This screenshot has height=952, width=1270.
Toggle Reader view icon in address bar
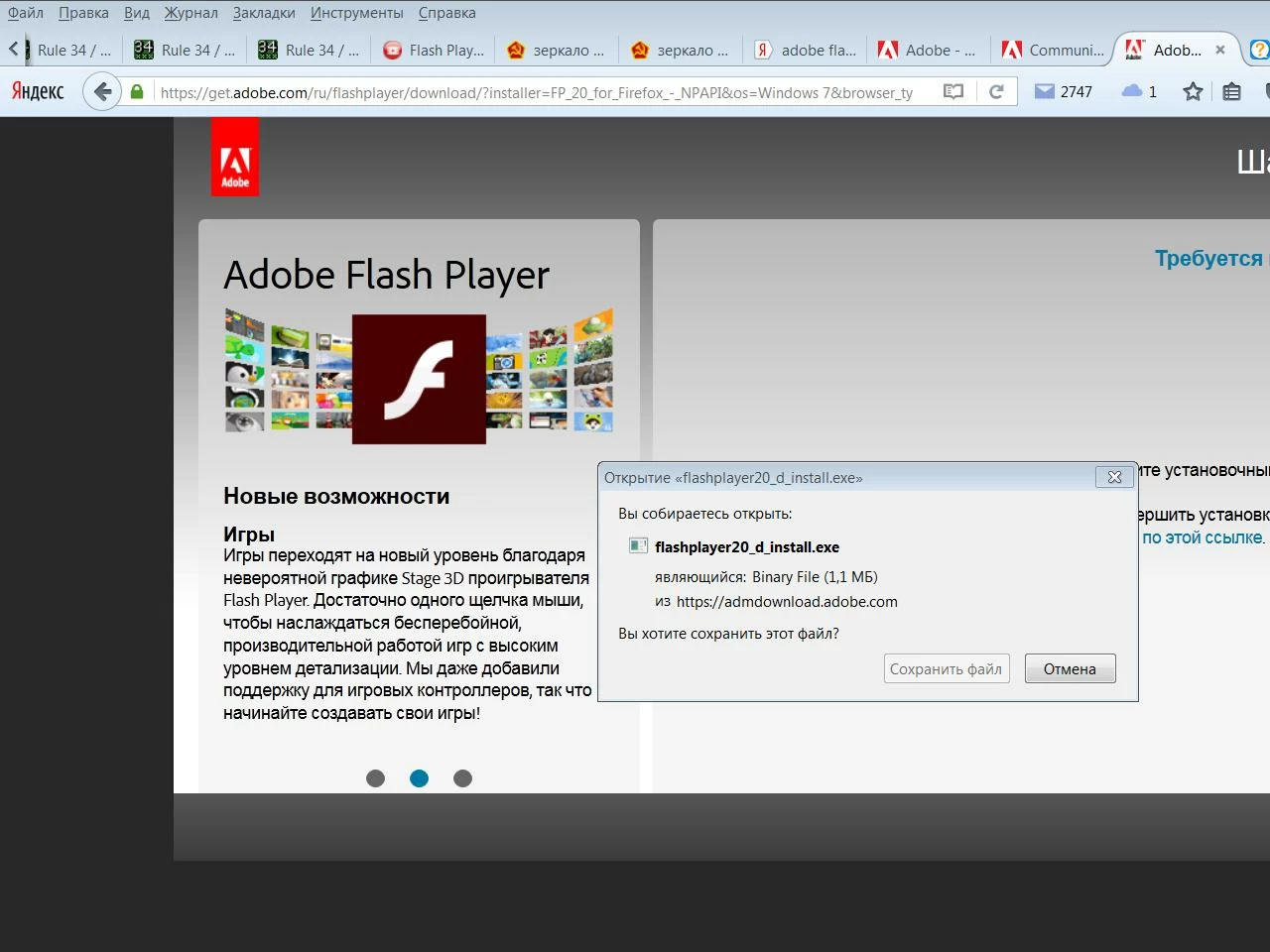tap(953, 91)
